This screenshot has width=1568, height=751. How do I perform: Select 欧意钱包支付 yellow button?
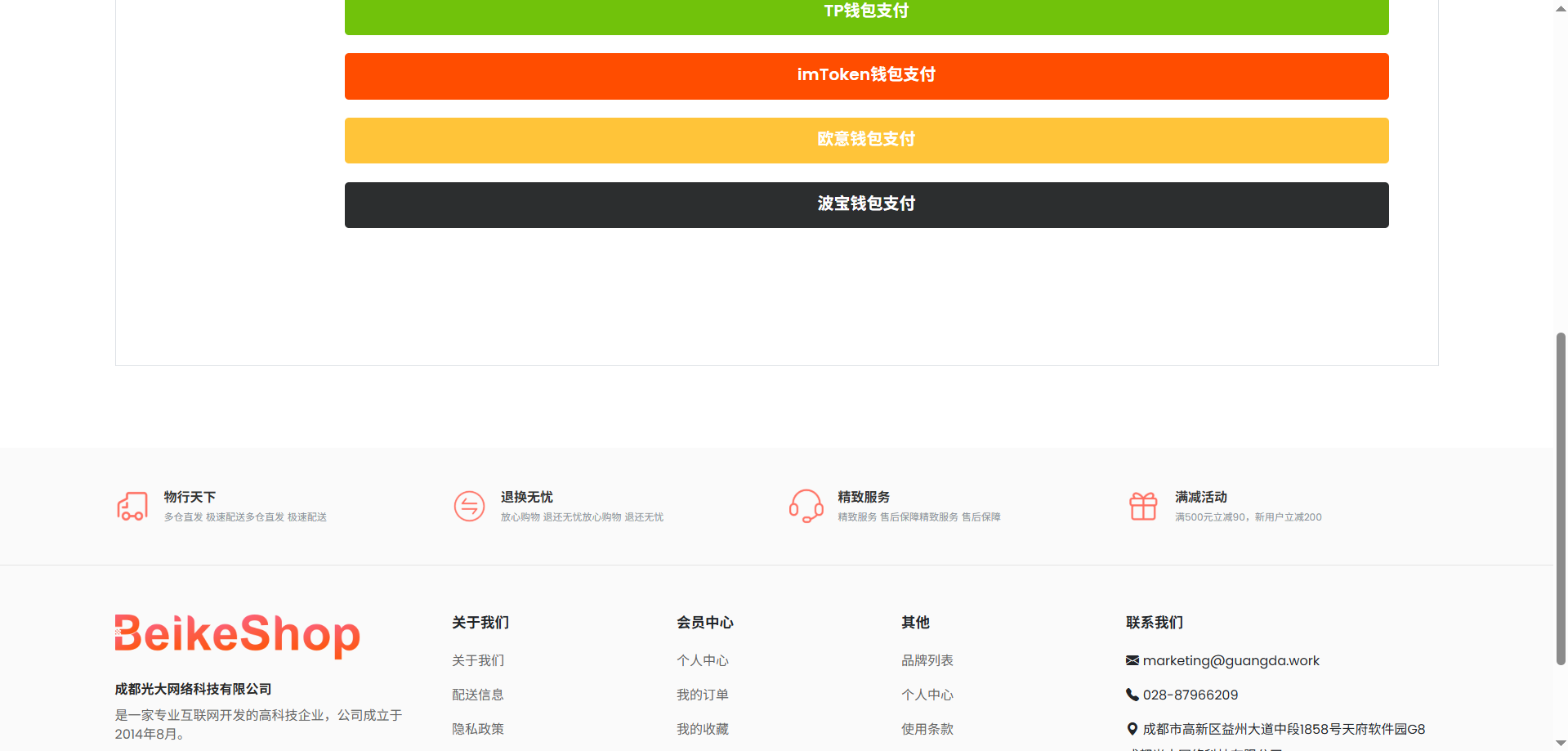click(x=866, y=141)
